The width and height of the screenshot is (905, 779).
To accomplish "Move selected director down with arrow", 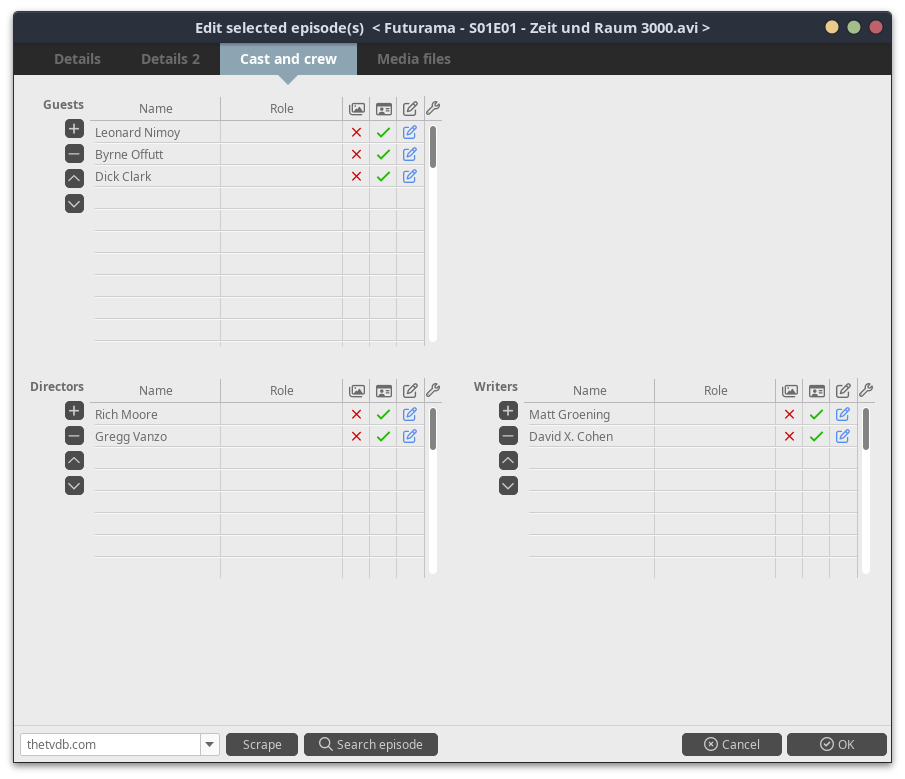I will 74,486.
